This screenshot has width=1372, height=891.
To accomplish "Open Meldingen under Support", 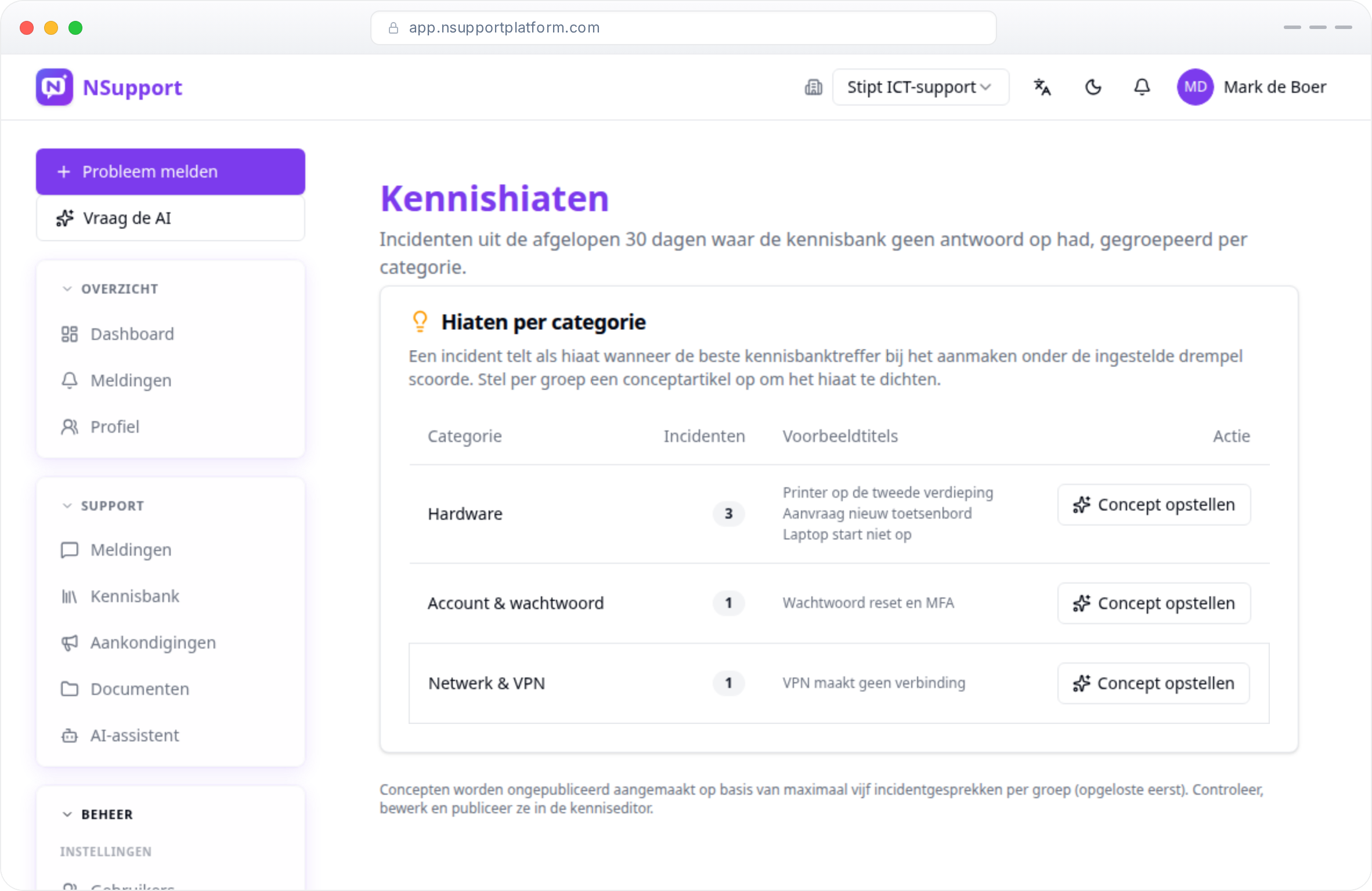I will coord(171,550).
